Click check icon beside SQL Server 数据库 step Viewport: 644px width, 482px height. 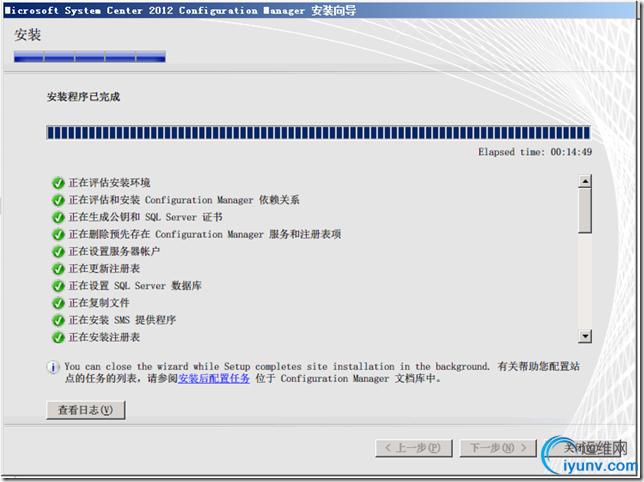(x=58, y=286)
